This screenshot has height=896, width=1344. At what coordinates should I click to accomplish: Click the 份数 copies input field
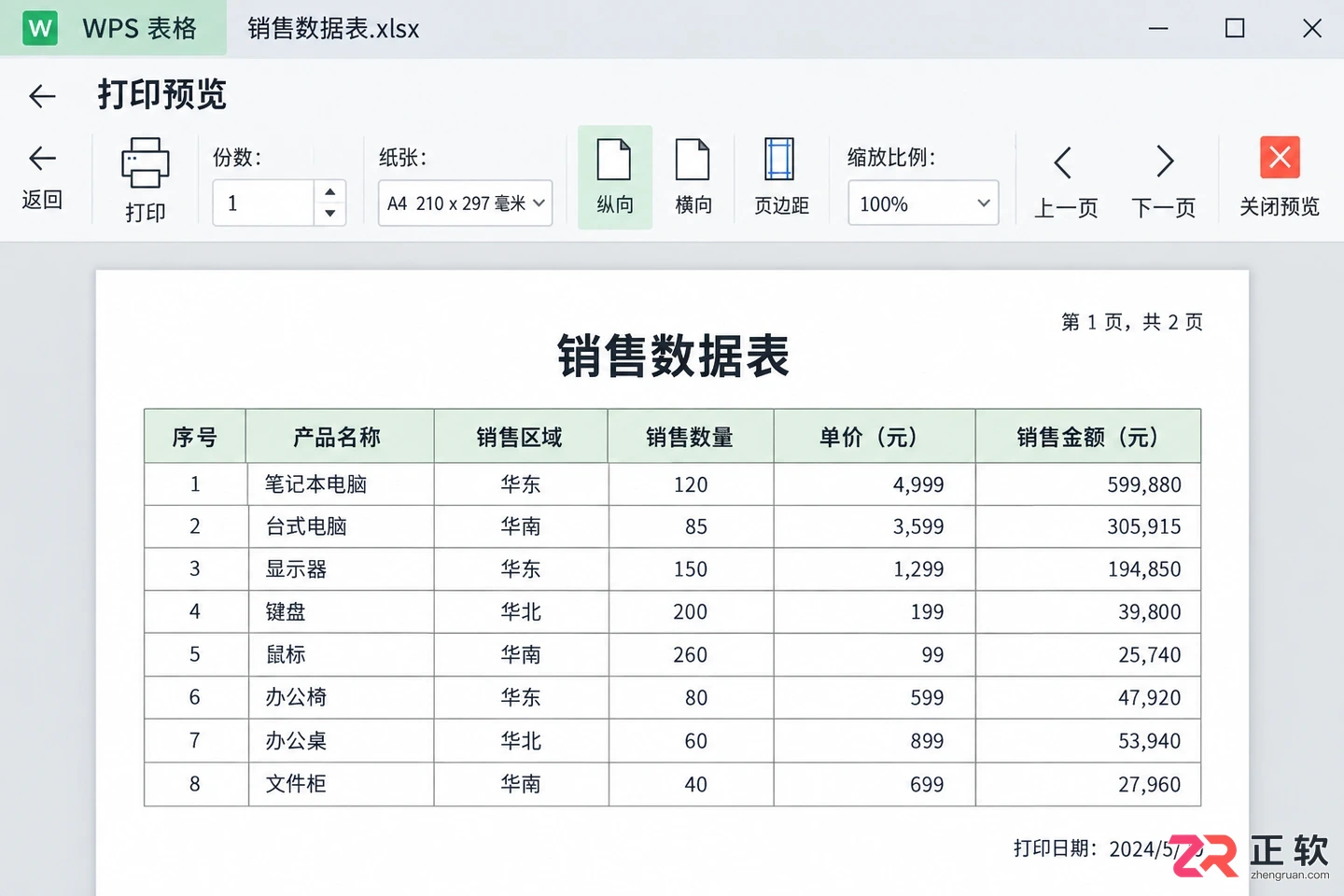tap(264, 203)
